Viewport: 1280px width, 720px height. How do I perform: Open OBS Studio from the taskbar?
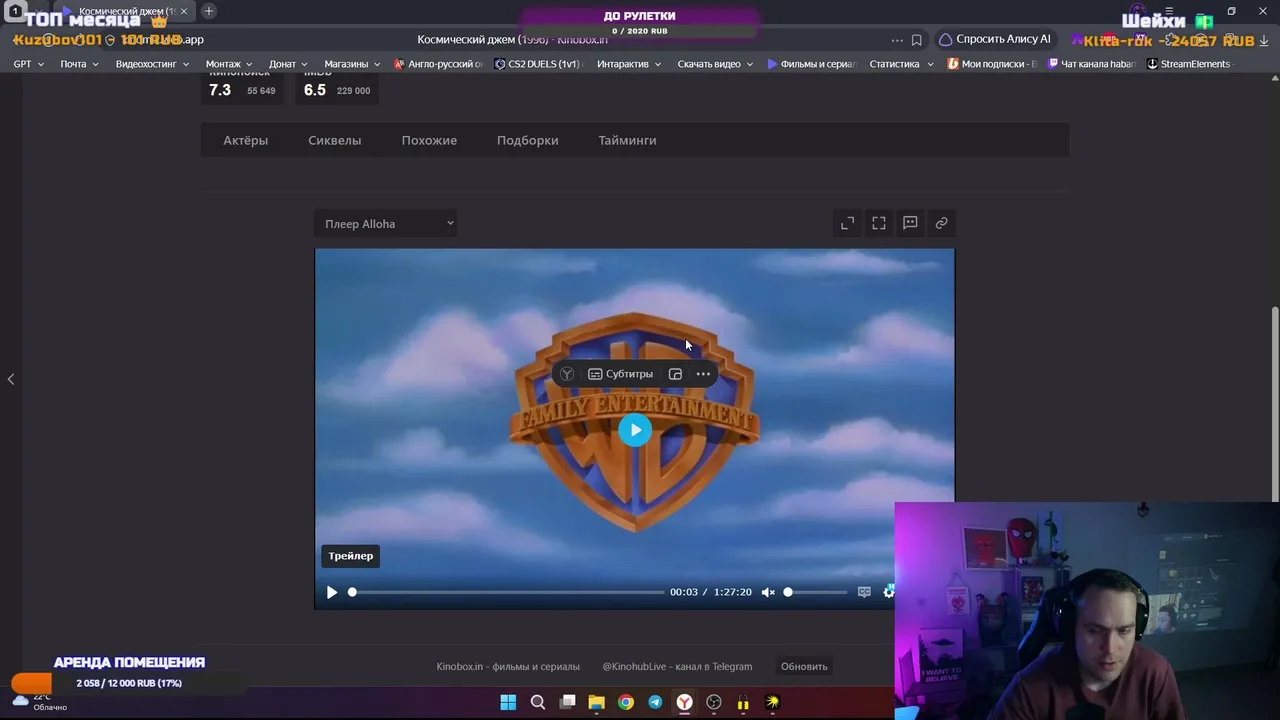coord(714,702)
